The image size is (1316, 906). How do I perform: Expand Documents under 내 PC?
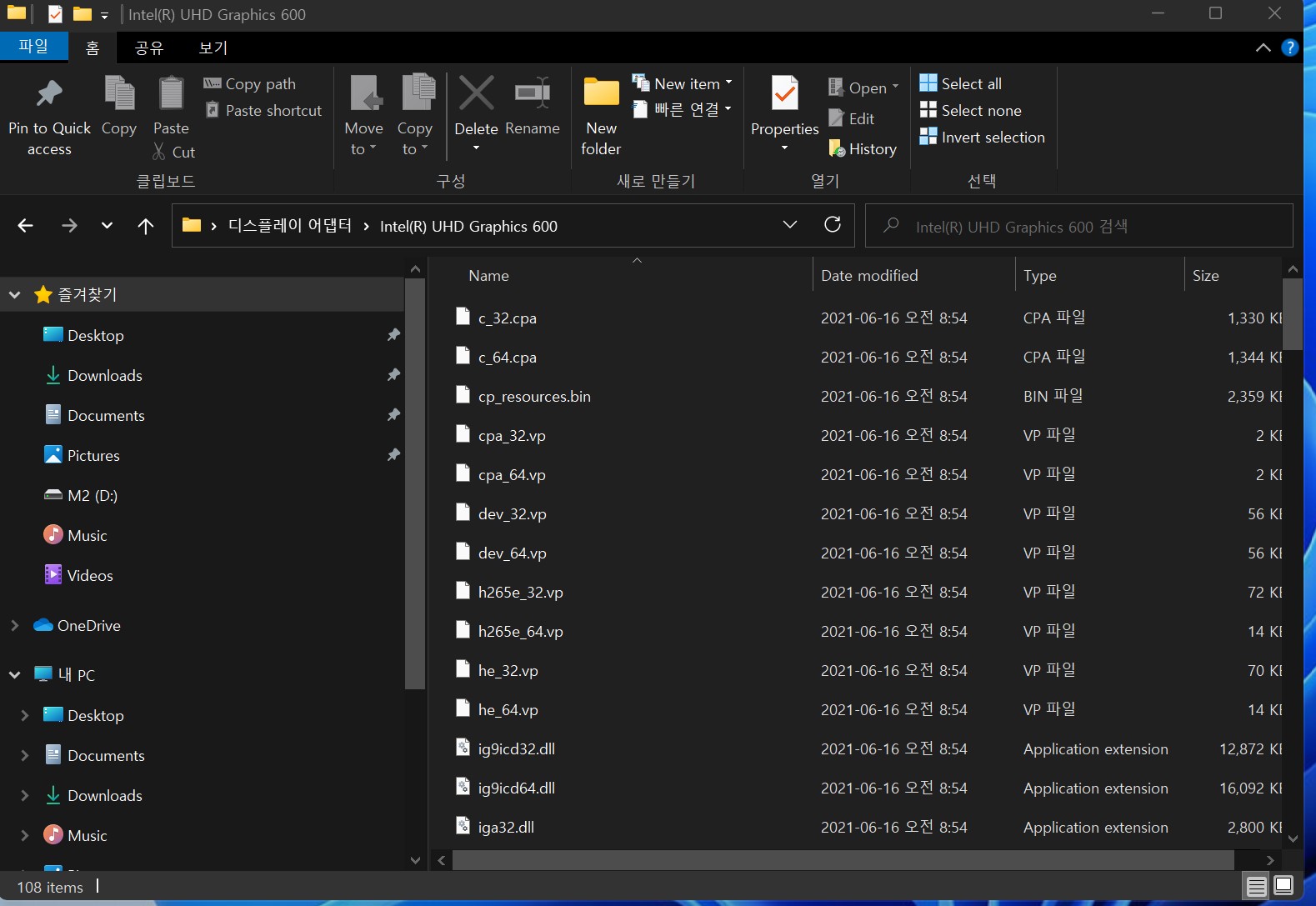(24, 755)
